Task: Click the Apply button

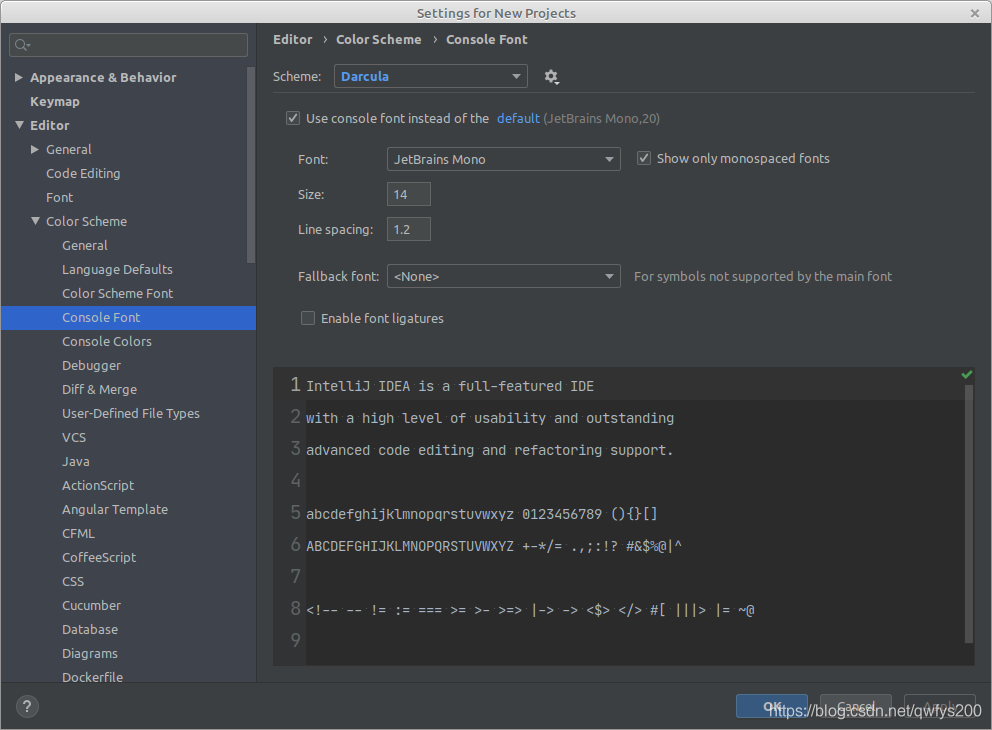Action: 939,706
